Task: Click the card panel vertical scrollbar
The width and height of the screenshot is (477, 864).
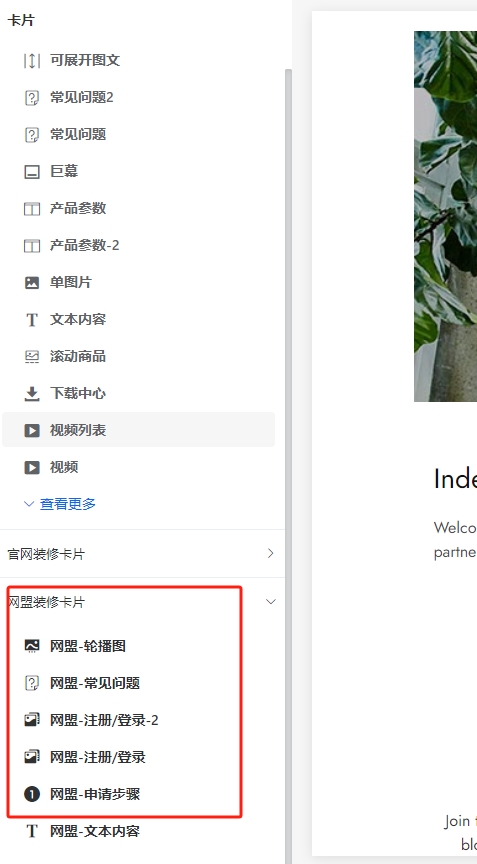Action: (x=288, y=466)
